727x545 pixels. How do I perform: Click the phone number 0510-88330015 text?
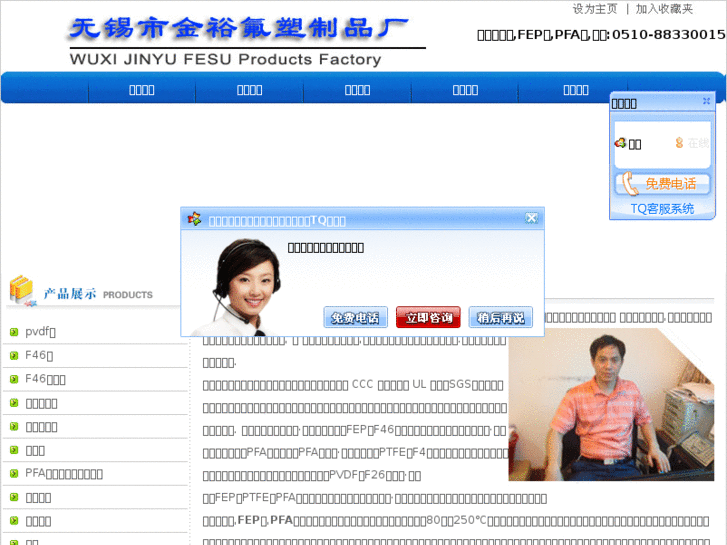tap(669, 35)
